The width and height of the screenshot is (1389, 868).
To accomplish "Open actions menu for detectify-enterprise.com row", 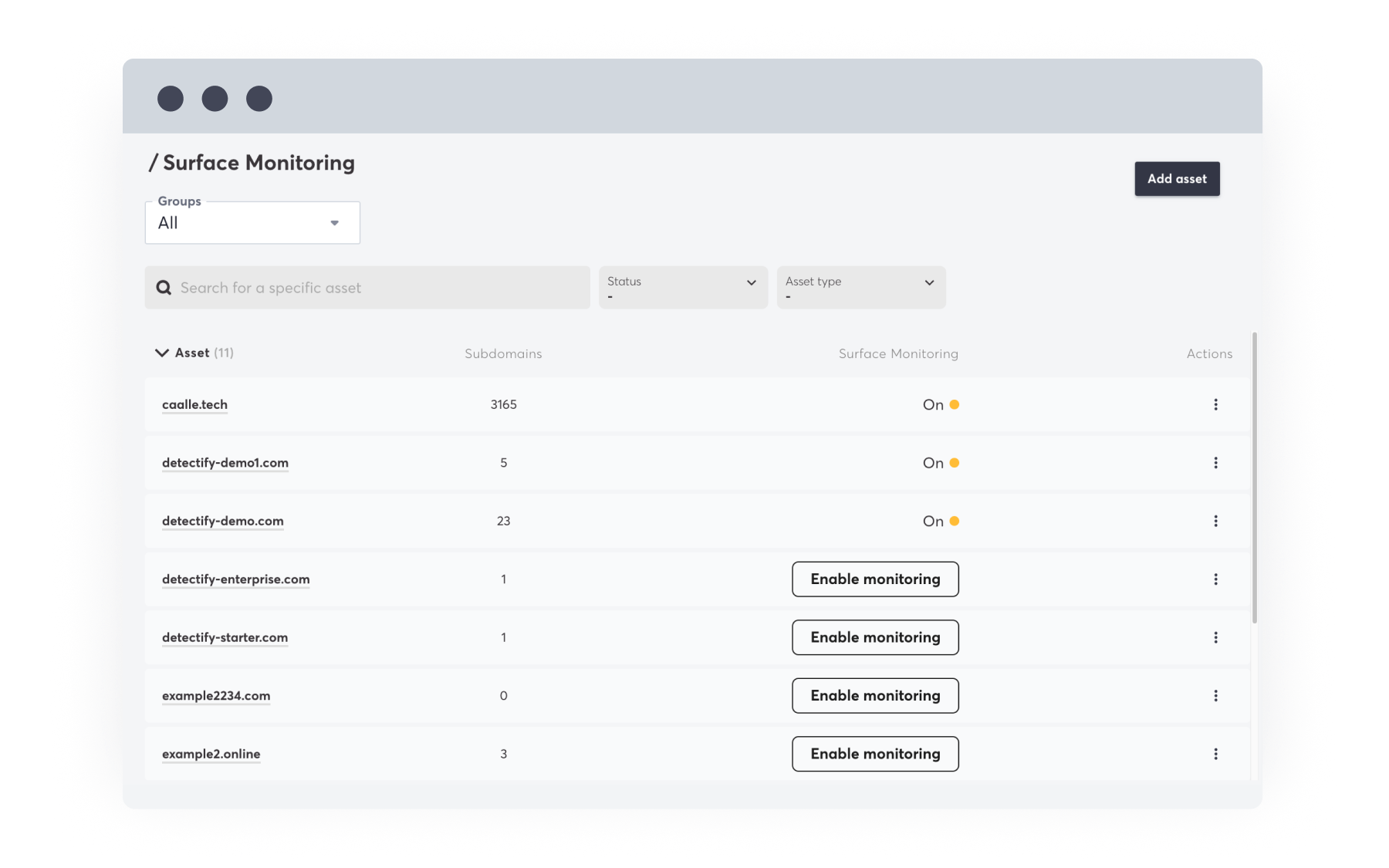I will [x=1215, y=579].
